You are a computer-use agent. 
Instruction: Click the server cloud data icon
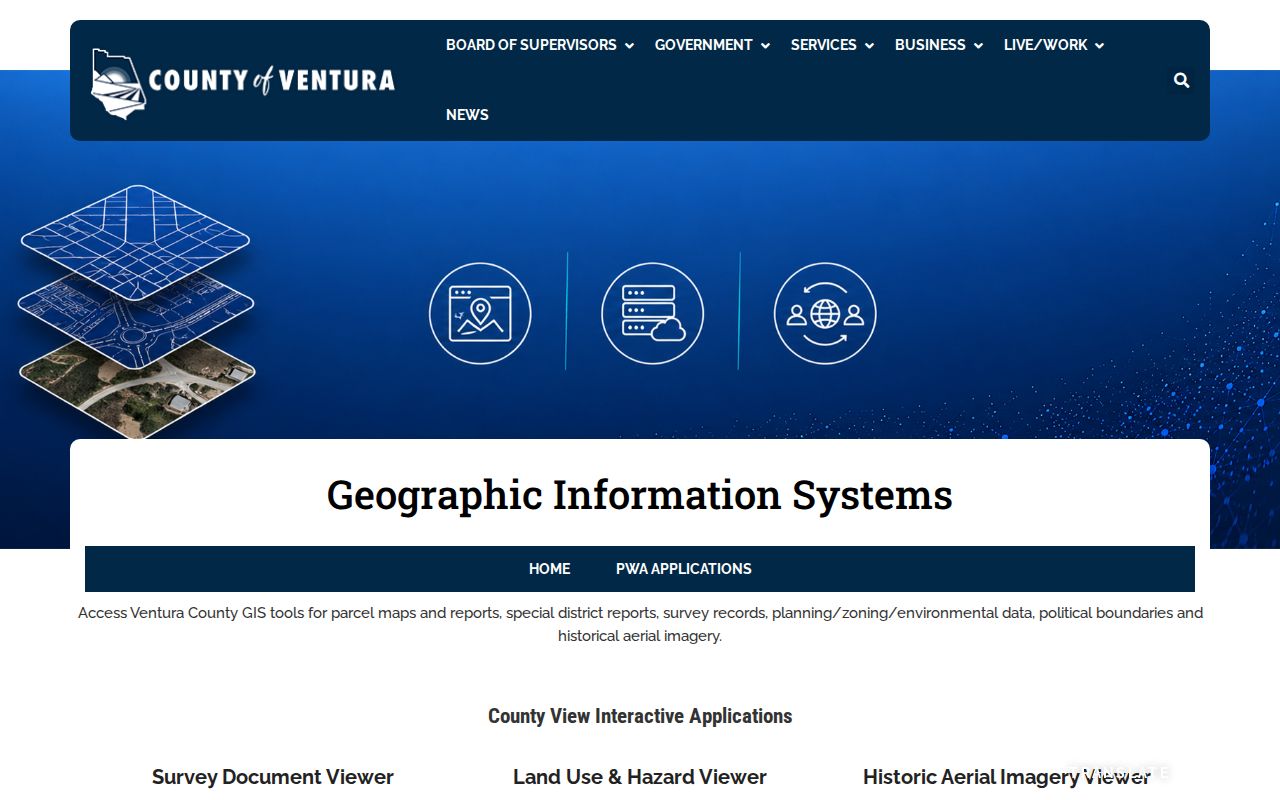(652, 313)
